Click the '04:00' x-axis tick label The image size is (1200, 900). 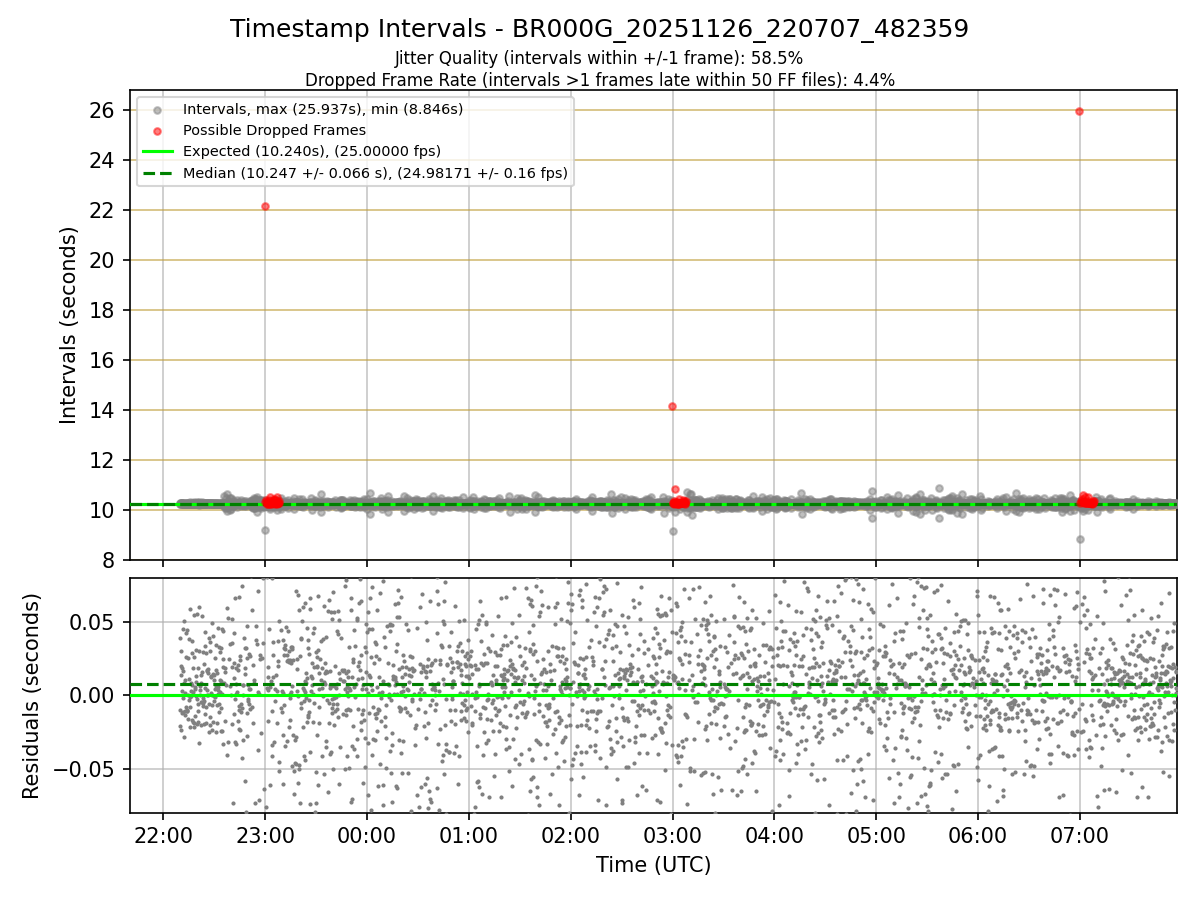pyautogui.click(x=774, y=835)
